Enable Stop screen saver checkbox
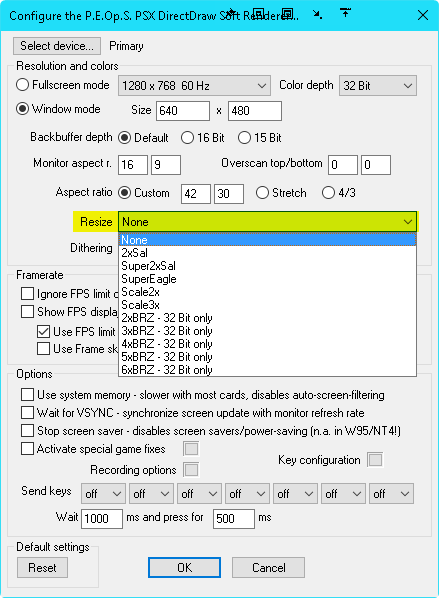The image size is (439, 598). (x=27, y=431)
